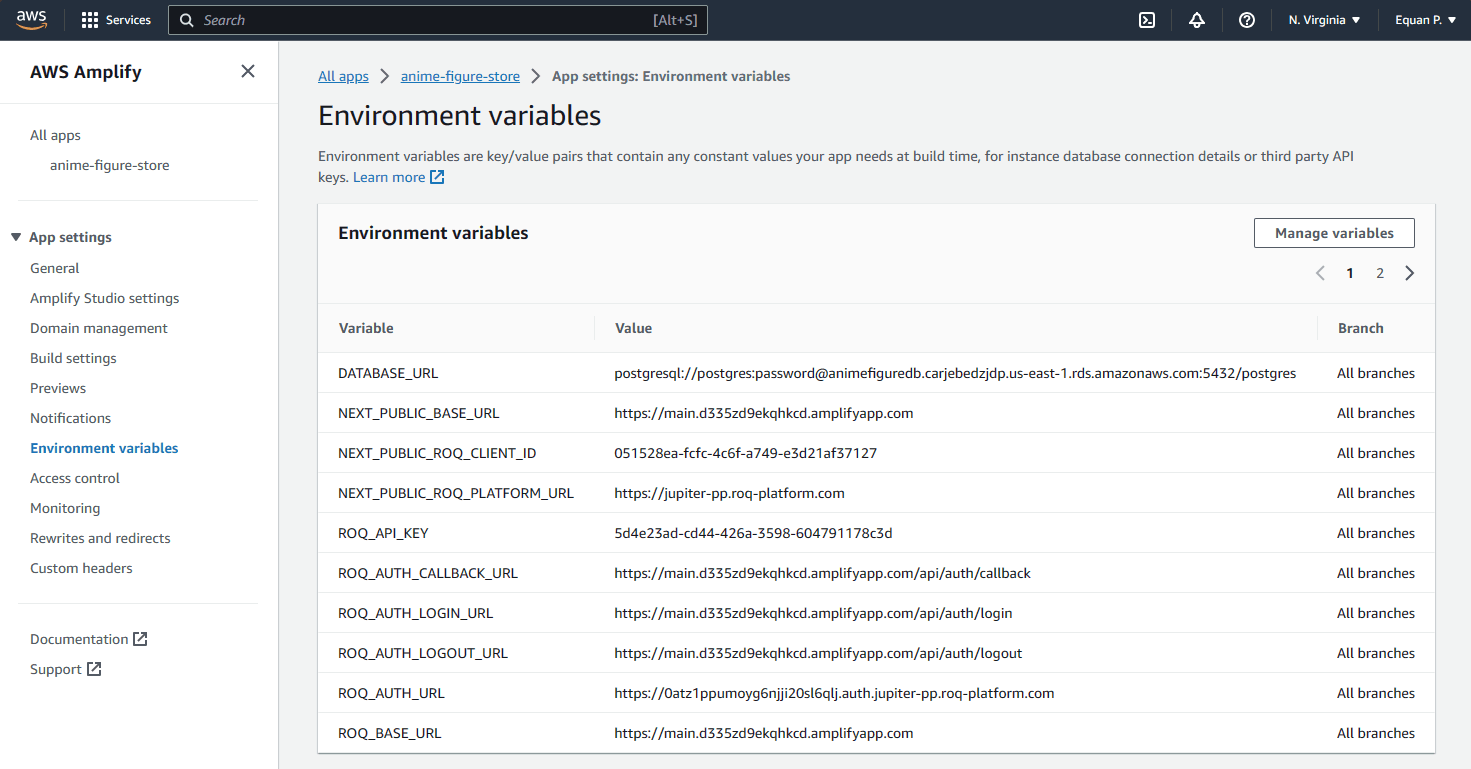This screenshot has width=1471, height=769.
Task: Click the Value column header
Action: [634, 328]
